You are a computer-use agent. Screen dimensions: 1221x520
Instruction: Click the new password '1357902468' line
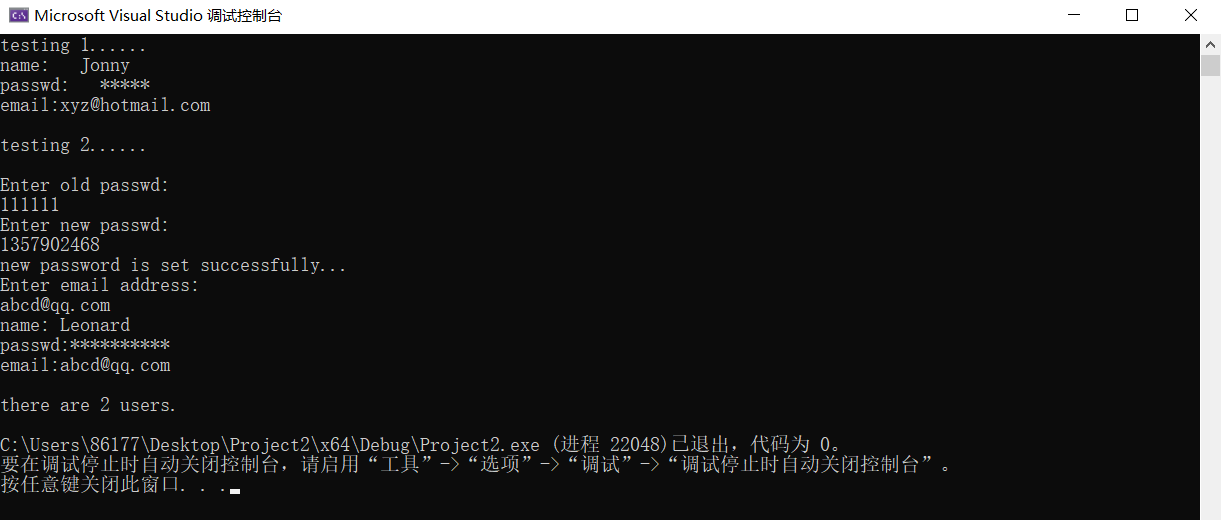(x=50, y=245)
